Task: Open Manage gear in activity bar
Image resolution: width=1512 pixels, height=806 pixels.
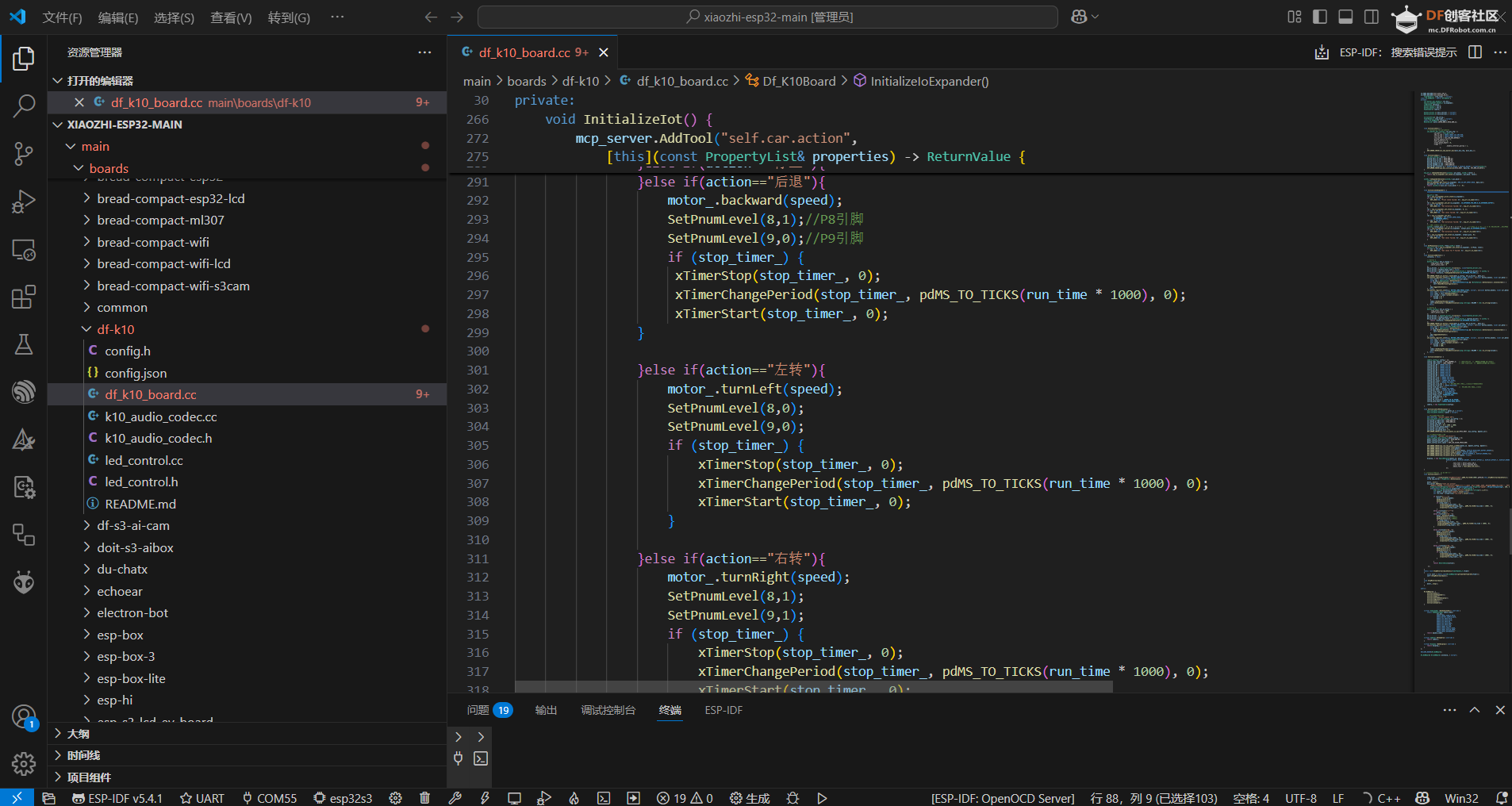Action: 24,763
